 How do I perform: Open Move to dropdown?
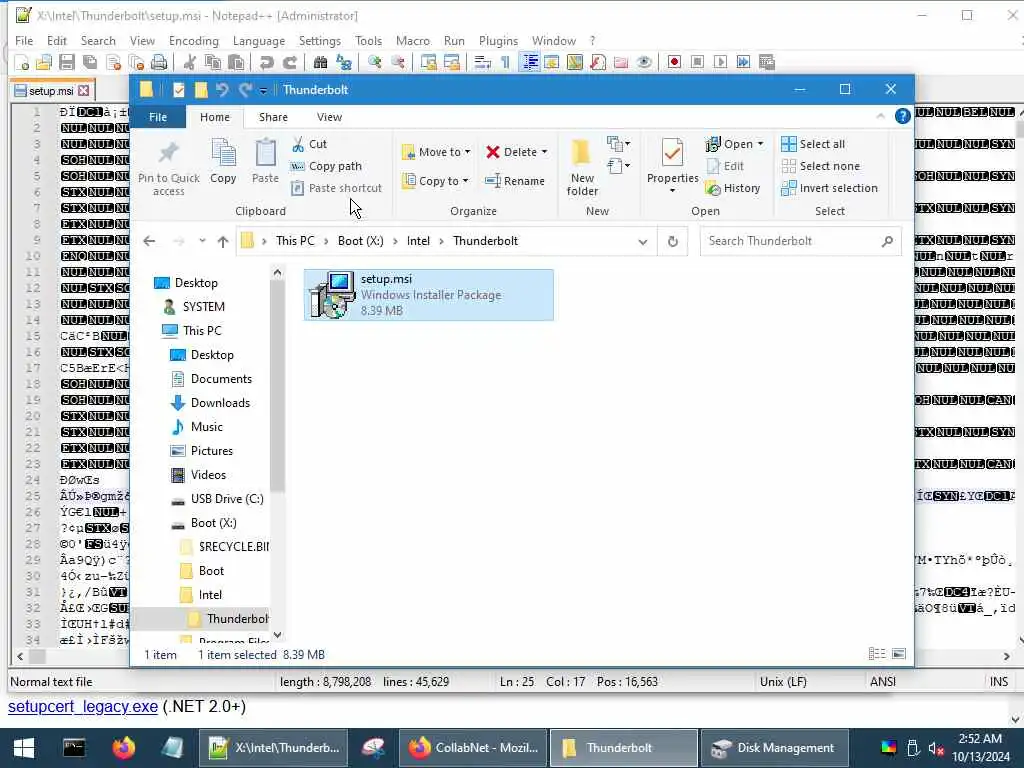436,152
